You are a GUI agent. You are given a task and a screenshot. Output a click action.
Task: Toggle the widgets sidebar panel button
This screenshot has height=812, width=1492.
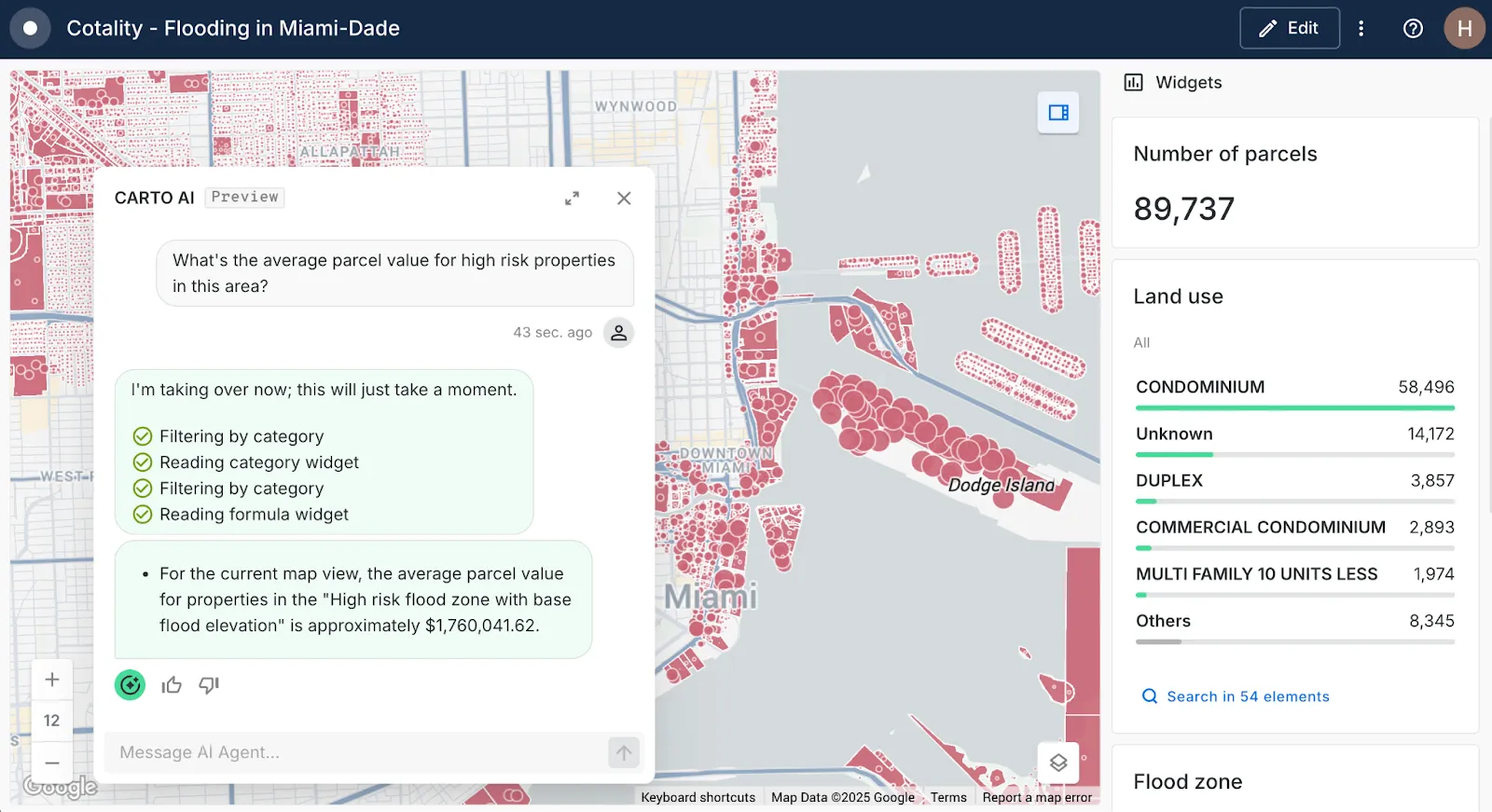1058,113
